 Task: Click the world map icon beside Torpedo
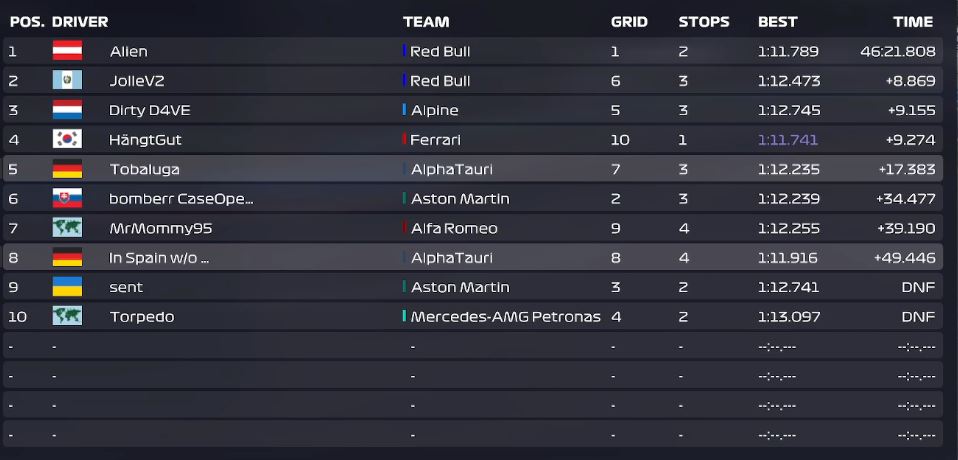click(x=67, y=316)
